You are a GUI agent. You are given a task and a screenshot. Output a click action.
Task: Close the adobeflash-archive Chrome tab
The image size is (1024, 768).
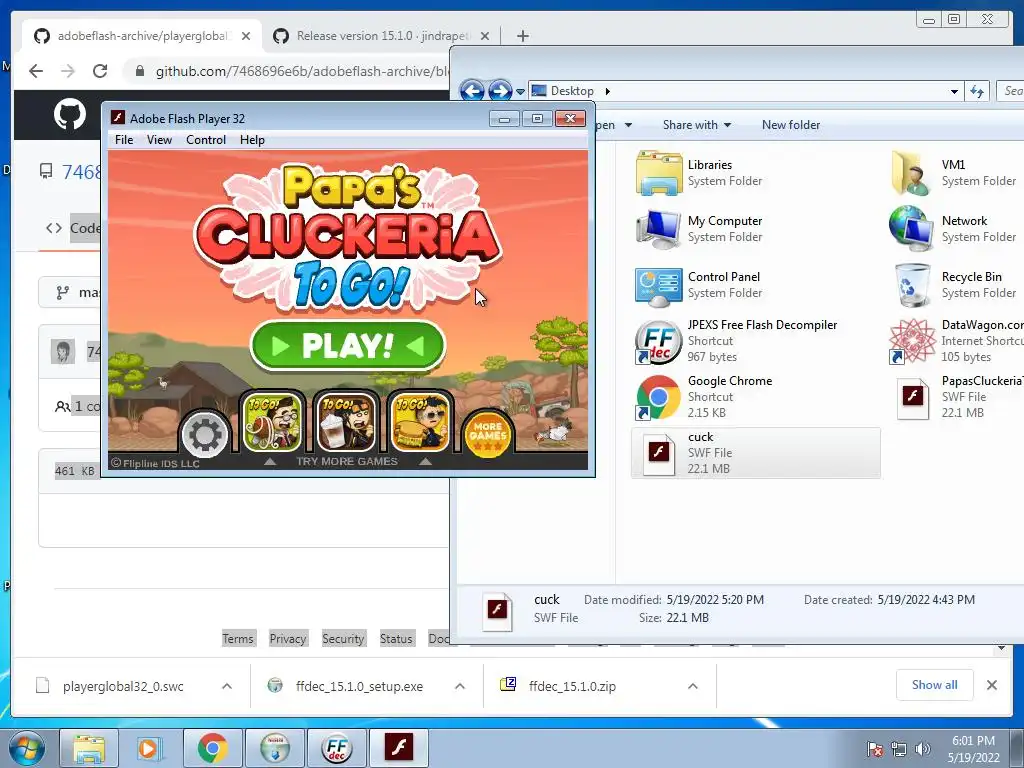point(246,36)
